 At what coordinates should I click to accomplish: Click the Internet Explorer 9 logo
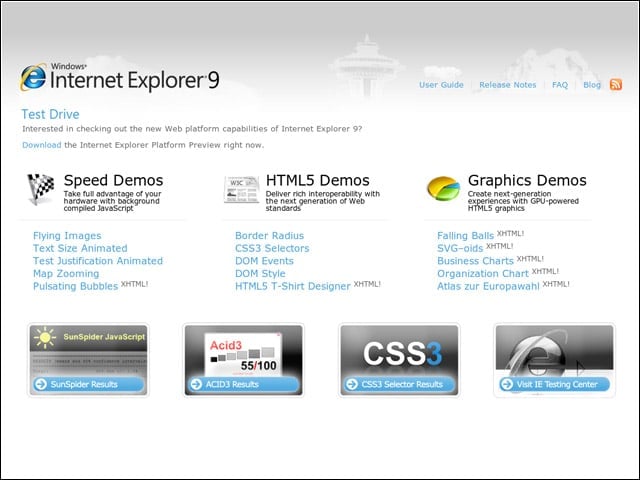coord(119,77)
